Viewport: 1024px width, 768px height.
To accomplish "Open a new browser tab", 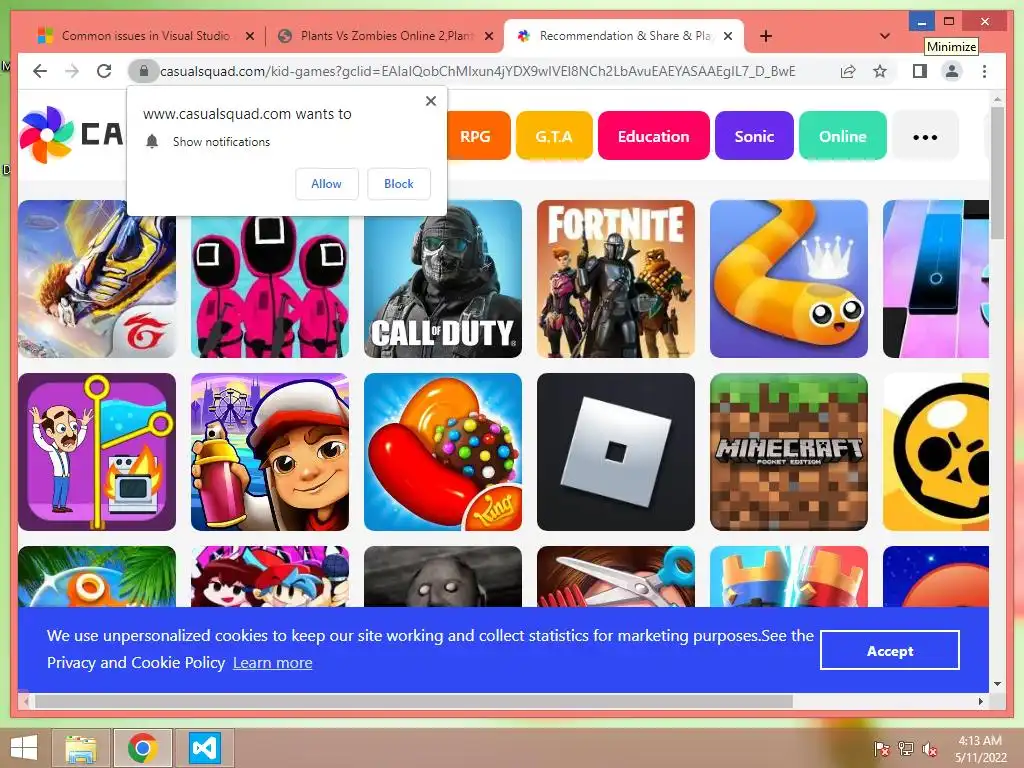I will pyautogui.click(x=766, y=36).
